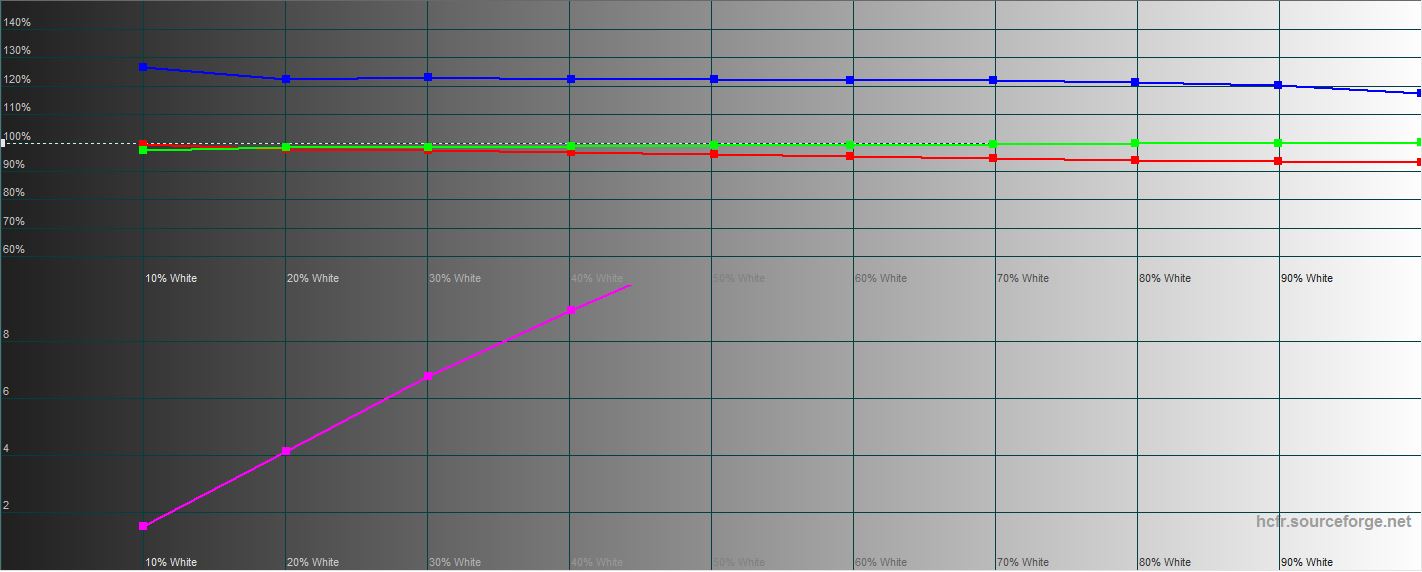Select the red data point at 50% White
Screen dimensions: 1422x572
click(x=714, y=154)
